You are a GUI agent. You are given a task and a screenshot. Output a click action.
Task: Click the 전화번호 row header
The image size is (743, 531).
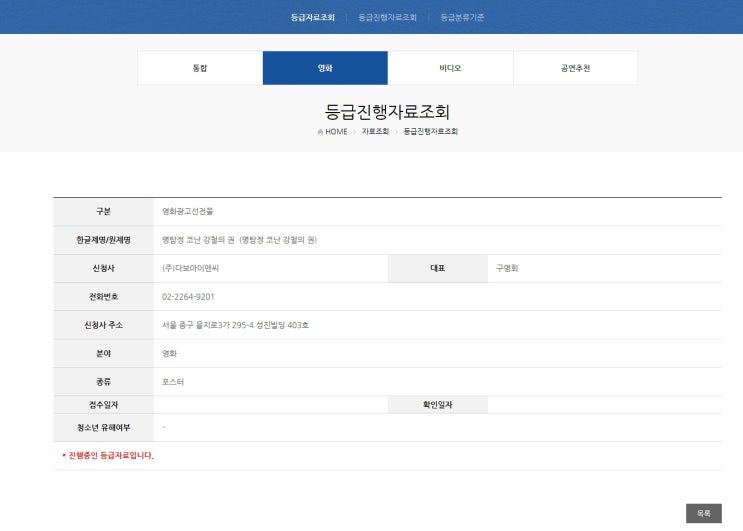103,297
